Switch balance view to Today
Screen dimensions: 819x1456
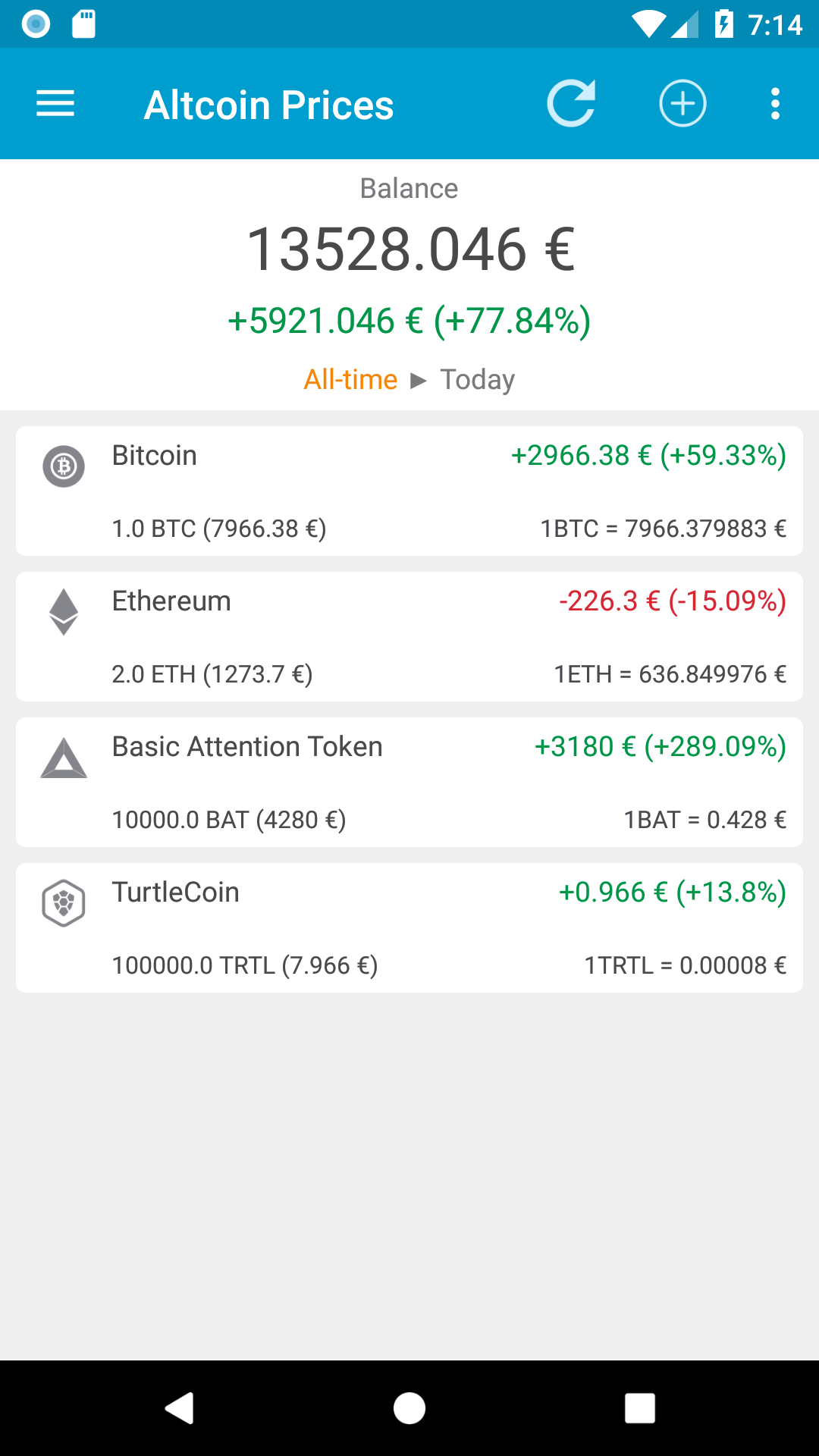(x=477, y=379)
